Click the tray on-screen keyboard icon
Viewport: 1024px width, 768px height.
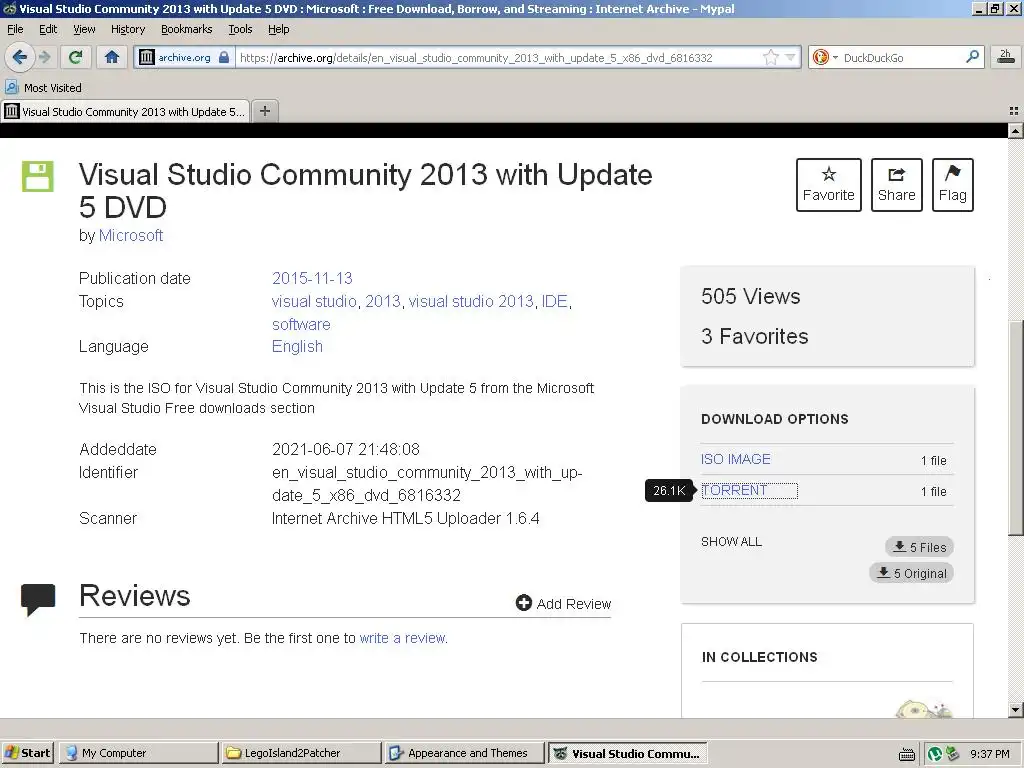[906, 755]
